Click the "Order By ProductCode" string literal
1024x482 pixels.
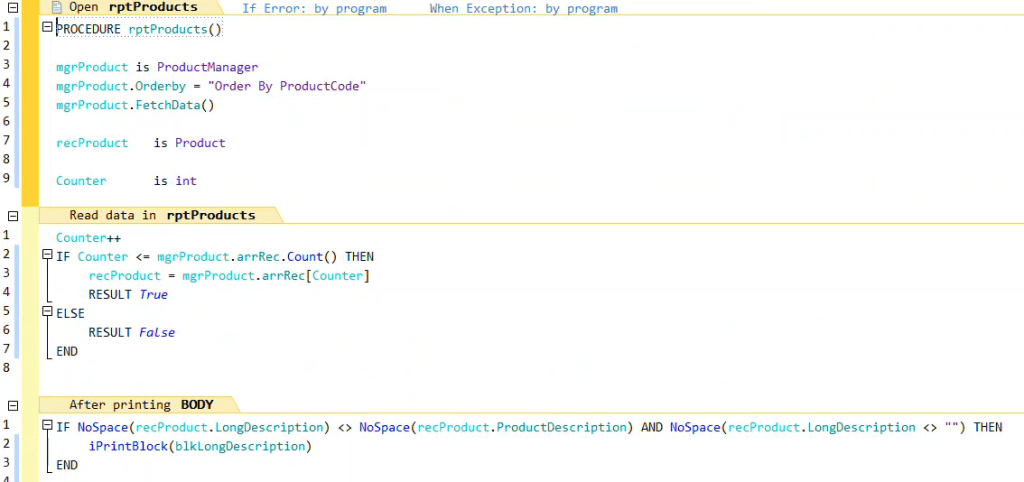[x=287, y=86]
